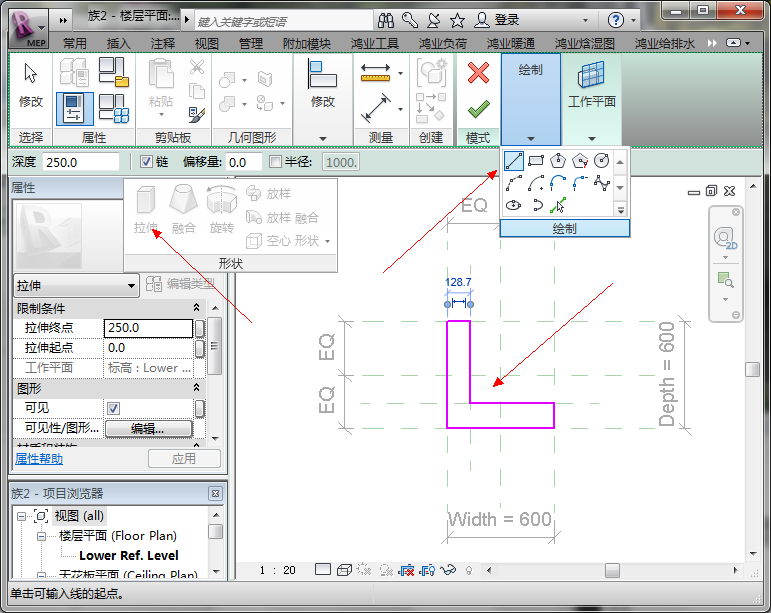The image size is (771, 613).
Task: Click the 深度 depth input field
Action: [x=81, y=162]
